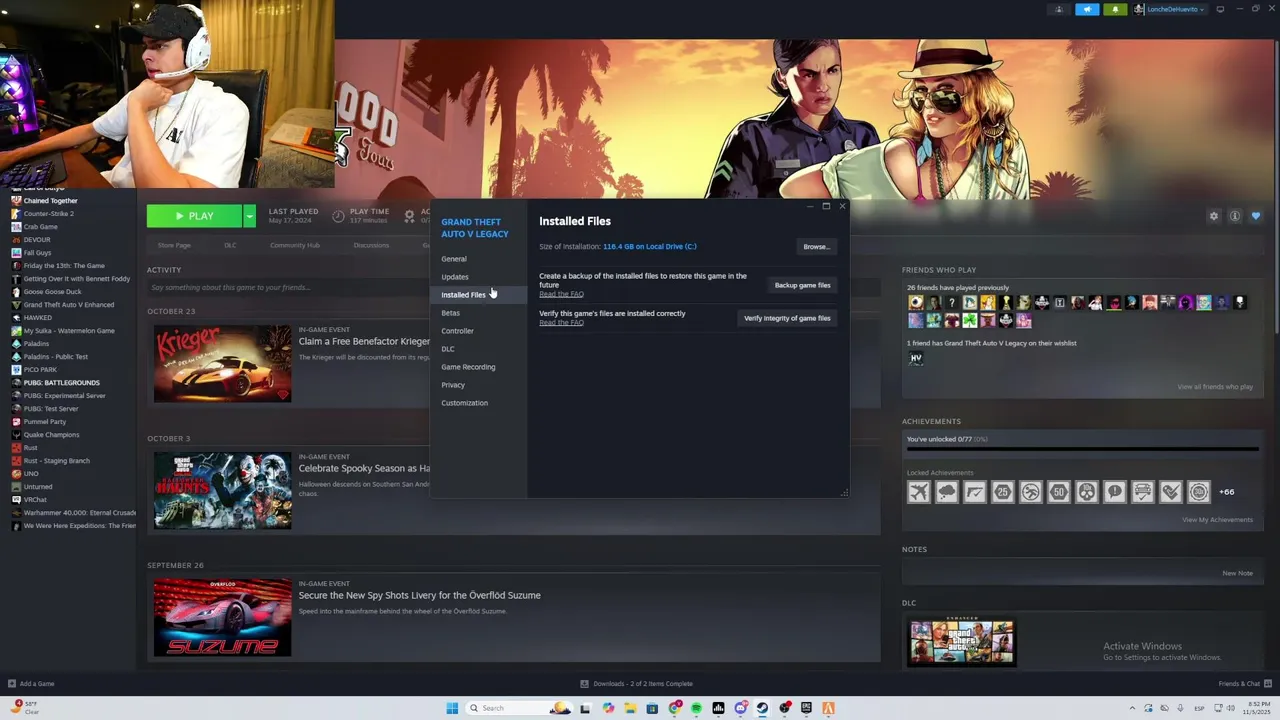
Task: Select Chained Together in the library list
Action: tap(50, 201)
